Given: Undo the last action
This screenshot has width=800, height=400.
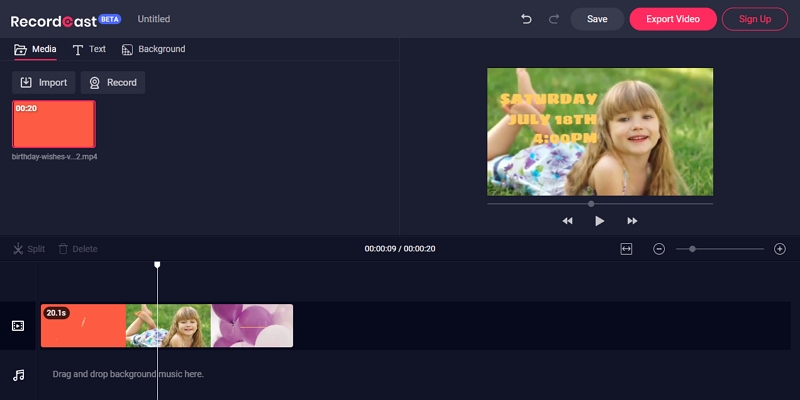Looking at the screenshot, I should point(526,19).
